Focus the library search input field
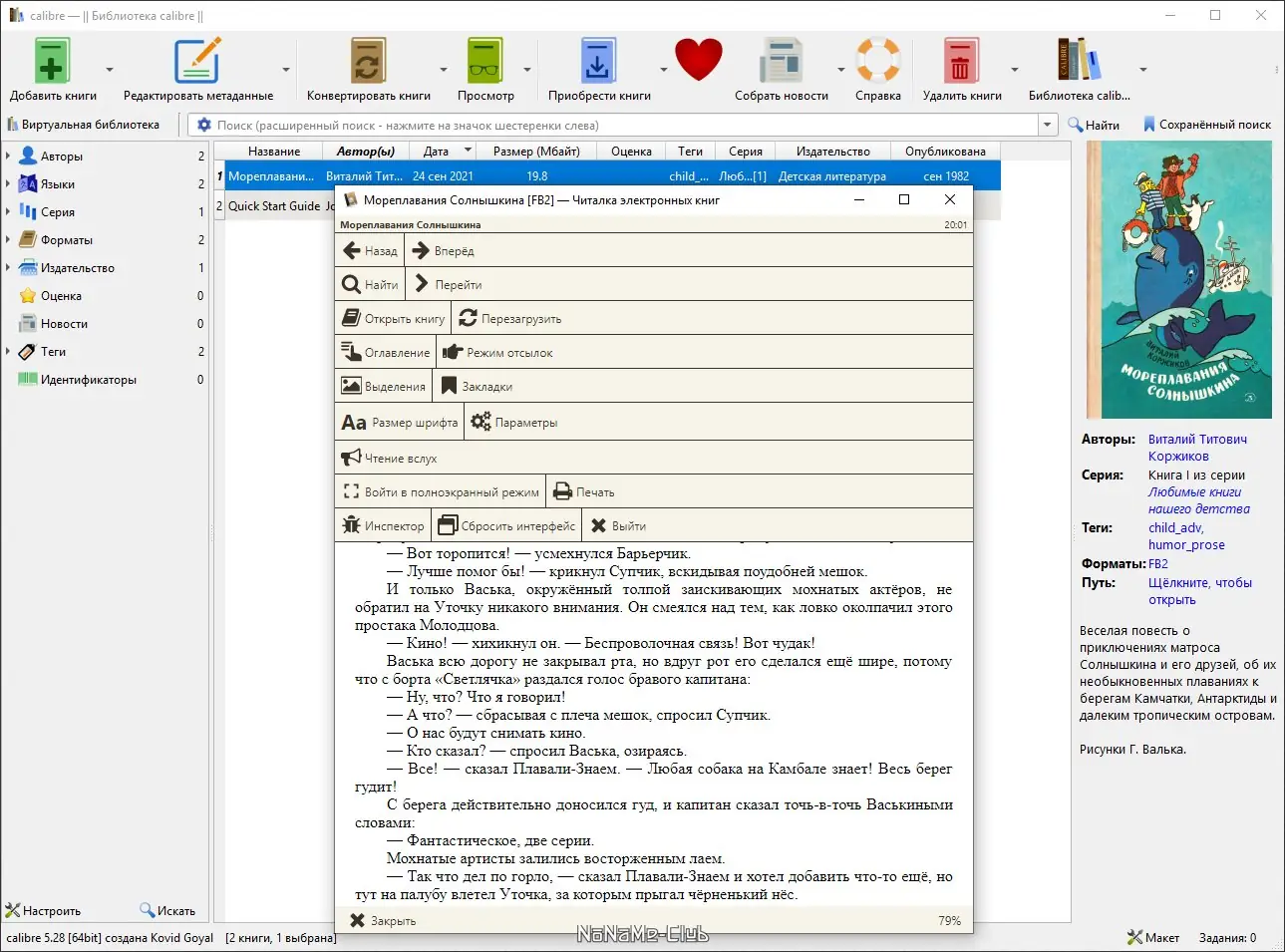The image size is (1285, 952). click(624, 126)
